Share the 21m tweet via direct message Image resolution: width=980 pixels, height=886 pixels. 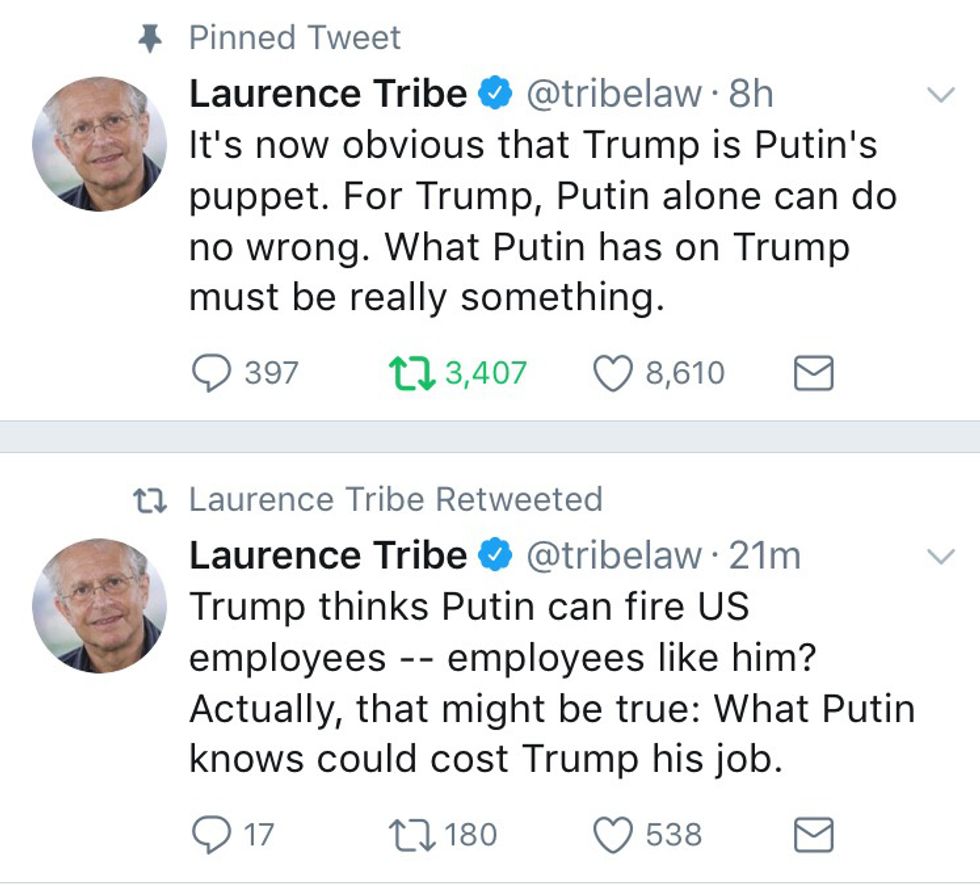[813, 835]
